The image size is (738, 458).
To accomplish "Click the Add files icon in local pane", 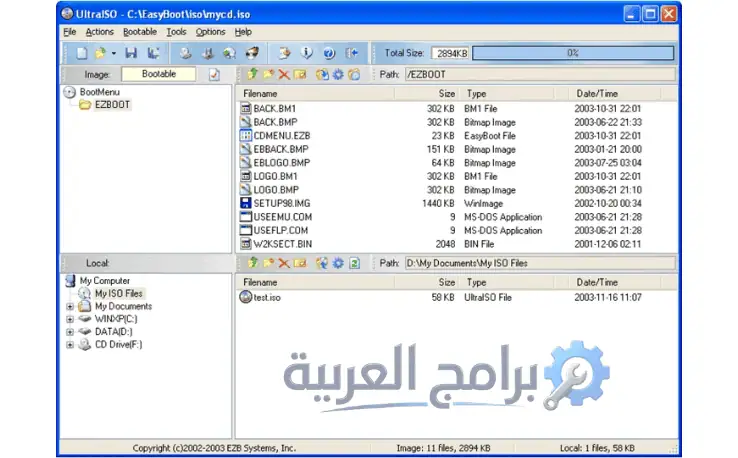I will [x=322, y=263].
